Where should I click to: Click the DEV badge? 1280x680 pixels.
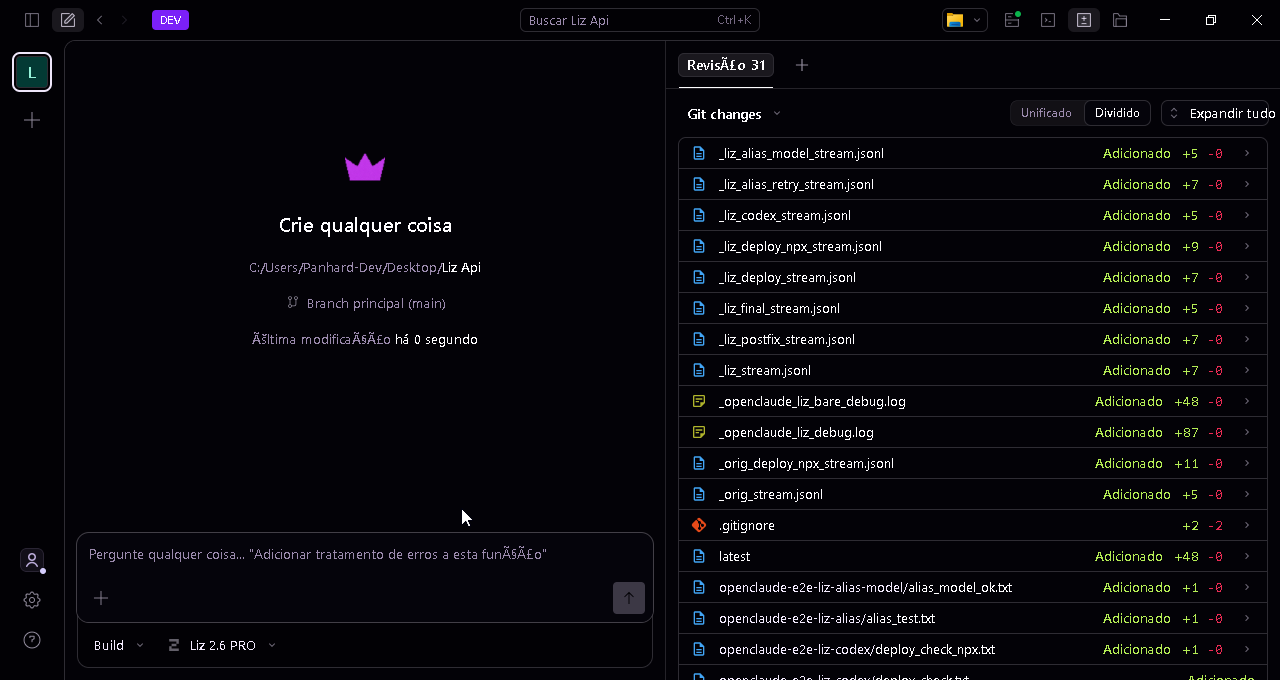tap(170, 20)
